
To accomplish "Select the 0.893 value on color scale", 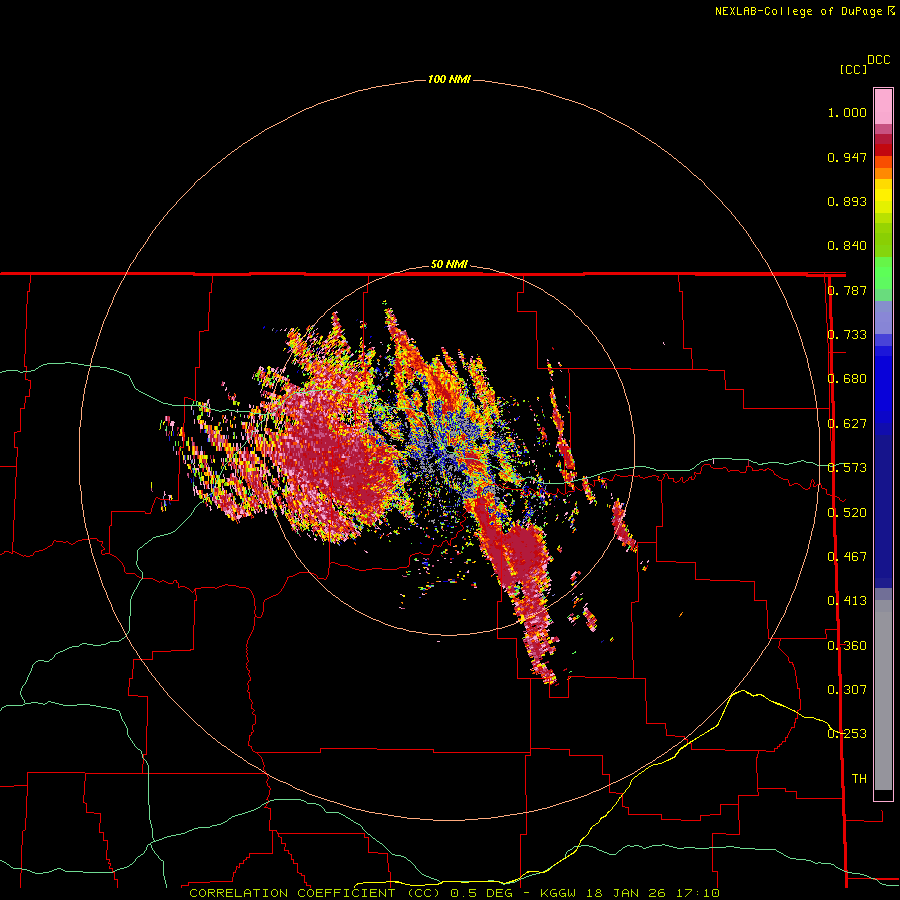I will click(x=847, y=201).
